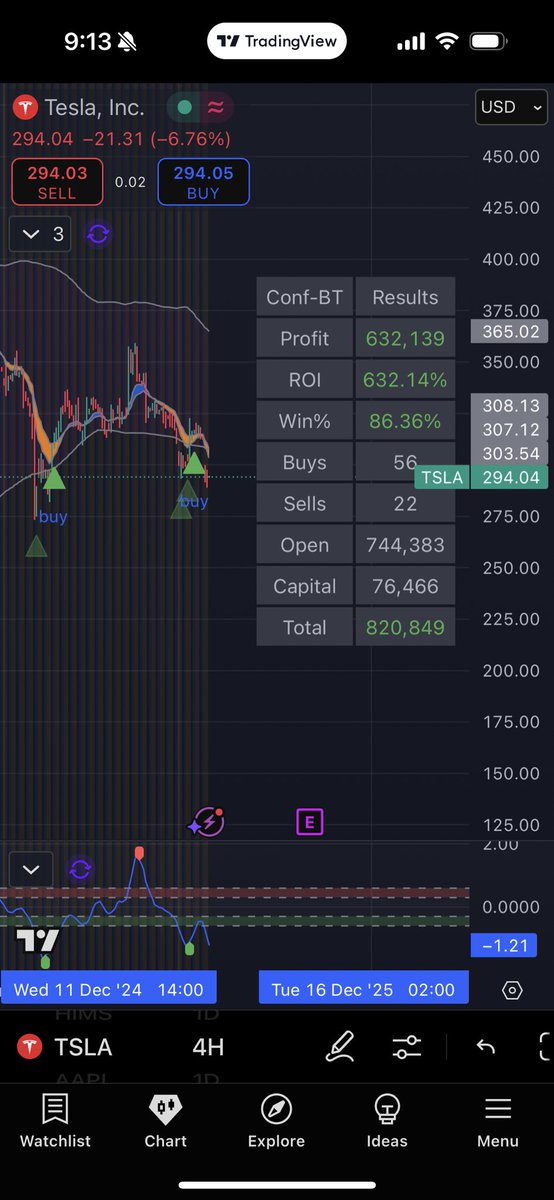This screenshot has height=1200, width=554.
Task: Tap the Results table header
Action: click(x=405, y=297)
